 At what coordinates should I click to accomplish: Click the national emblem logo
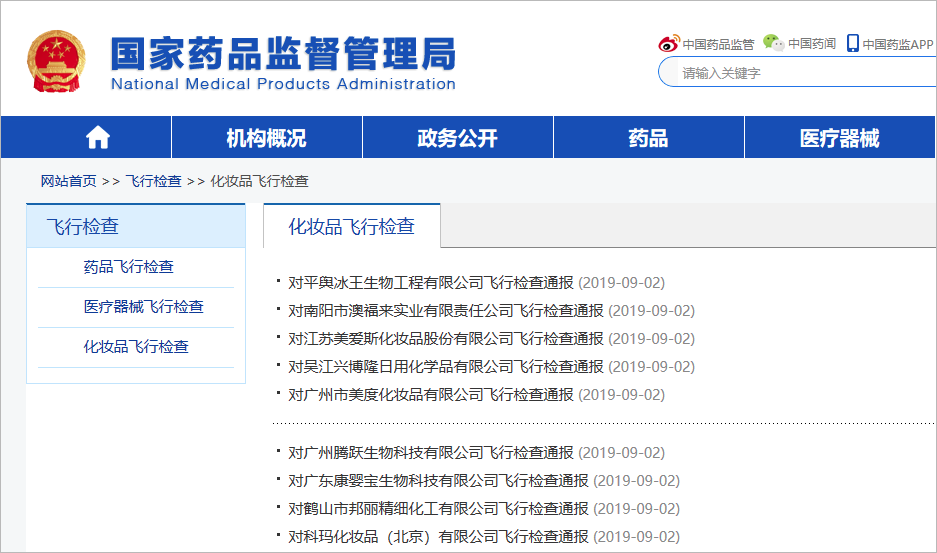coord(56,61)
